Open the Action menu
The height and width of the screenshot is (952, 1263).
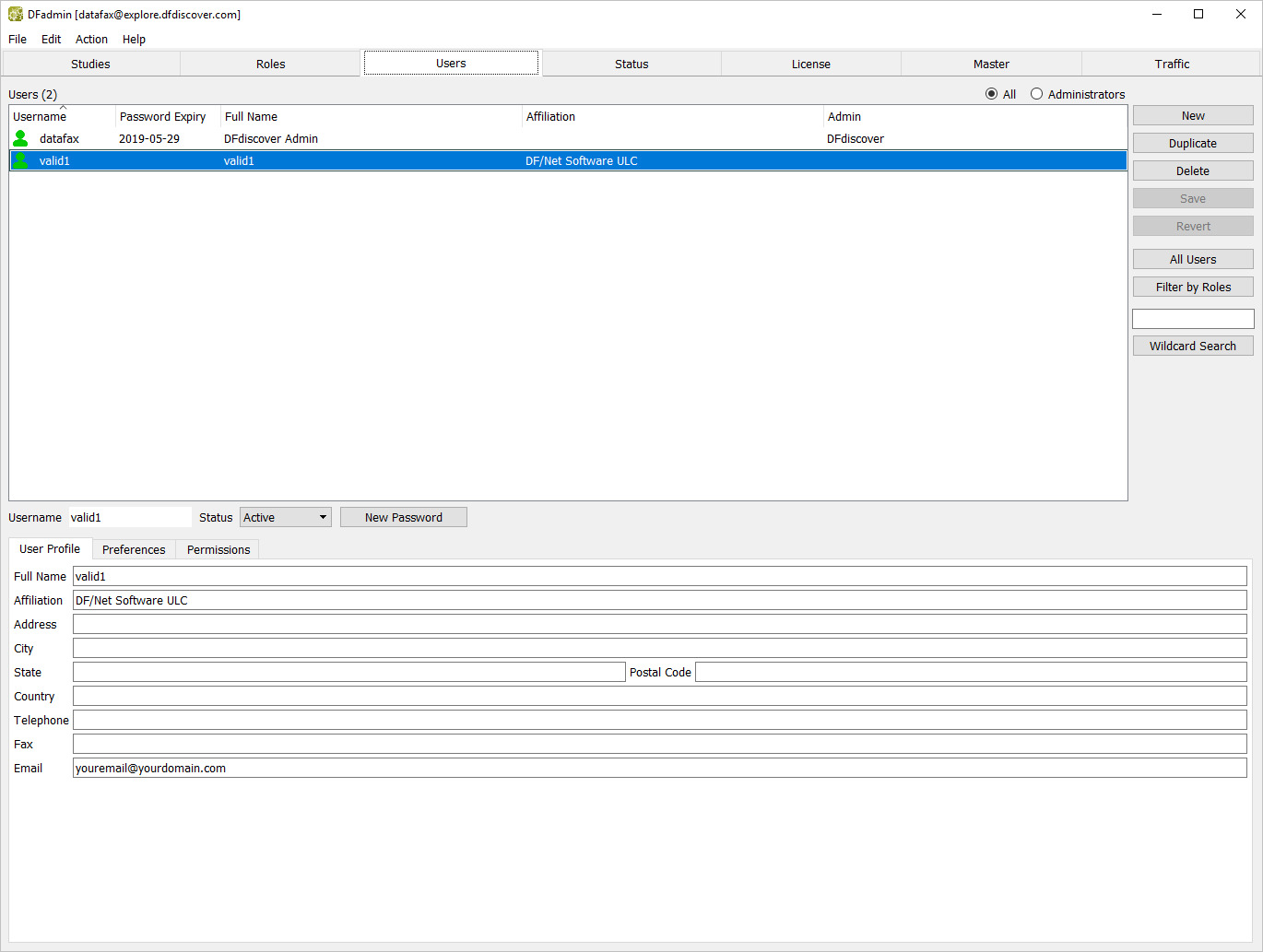tap(91, 39)
